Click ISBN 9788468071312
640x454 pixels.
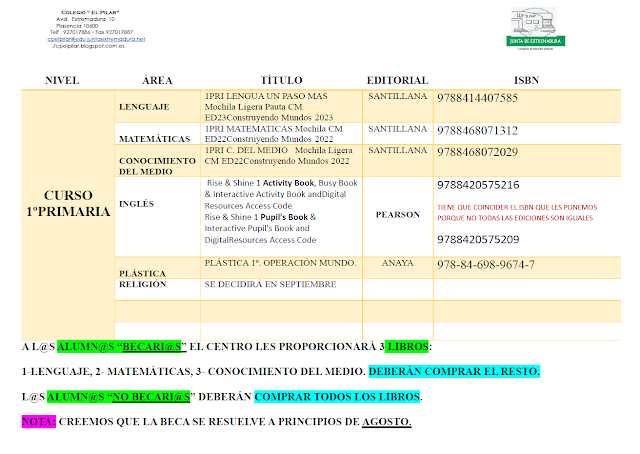click(x=477, y=131)
